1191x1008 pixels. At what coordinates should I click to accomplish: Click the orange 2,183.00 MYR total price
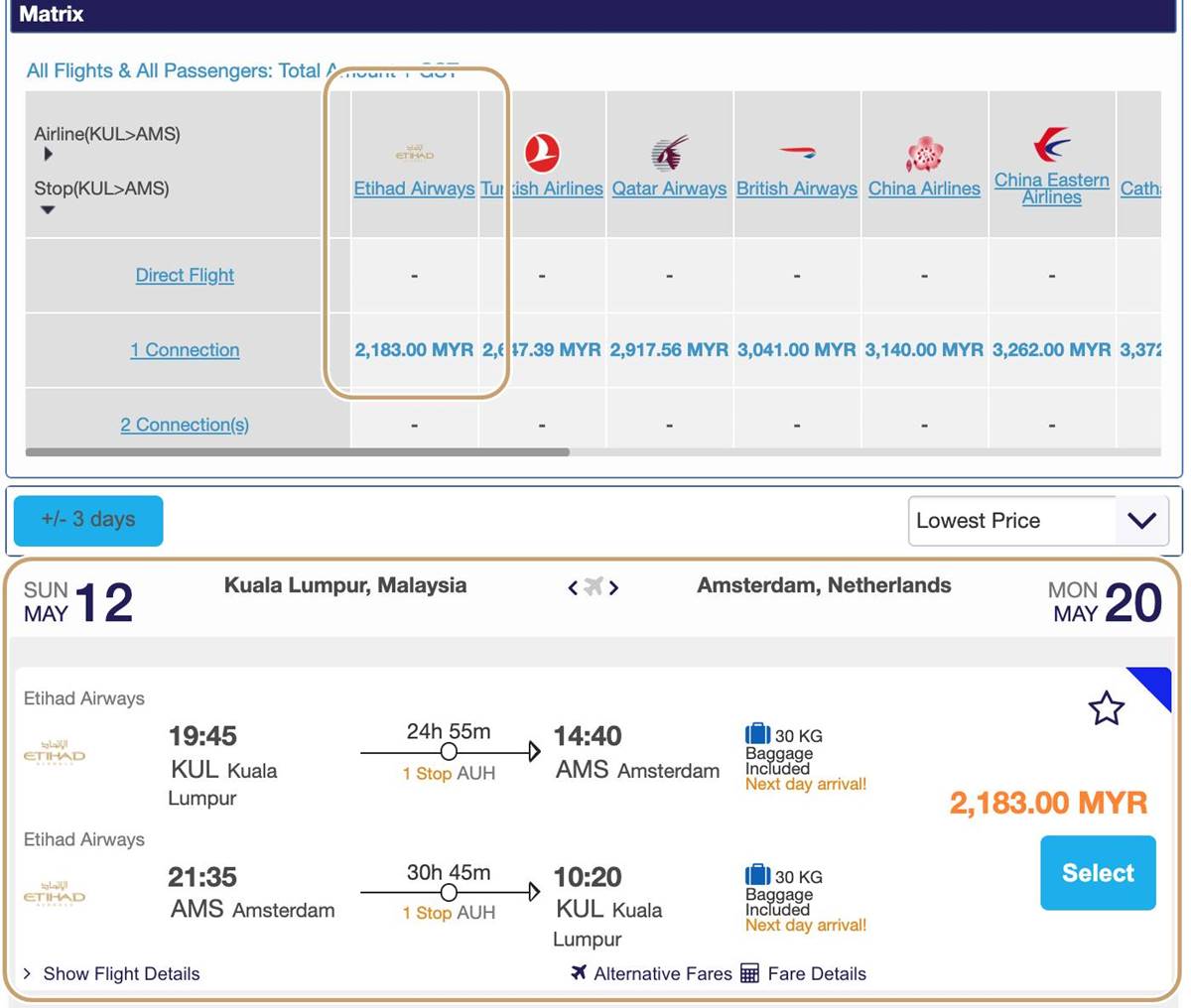[1048, 803]
